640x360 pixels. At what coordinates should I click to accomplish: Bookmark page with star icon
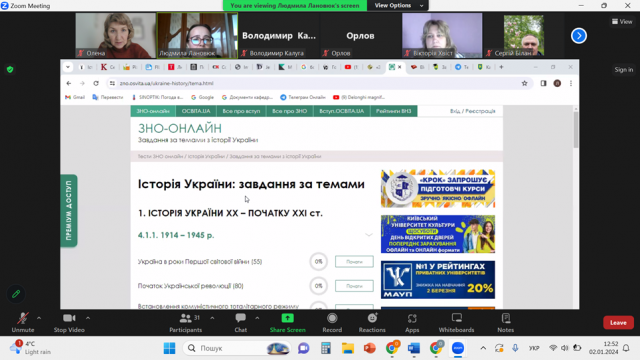[524, 83]
